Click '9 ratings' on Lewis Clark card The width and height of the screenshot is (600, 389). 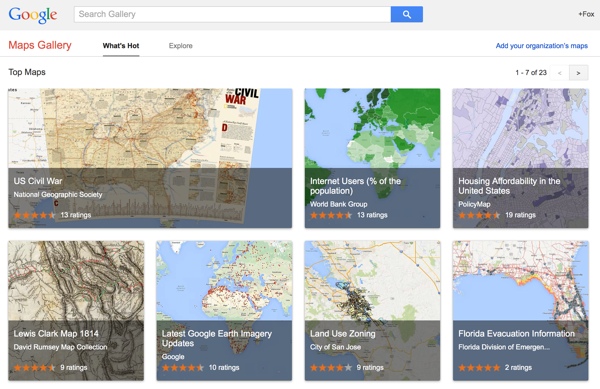(x=74, y=368)
